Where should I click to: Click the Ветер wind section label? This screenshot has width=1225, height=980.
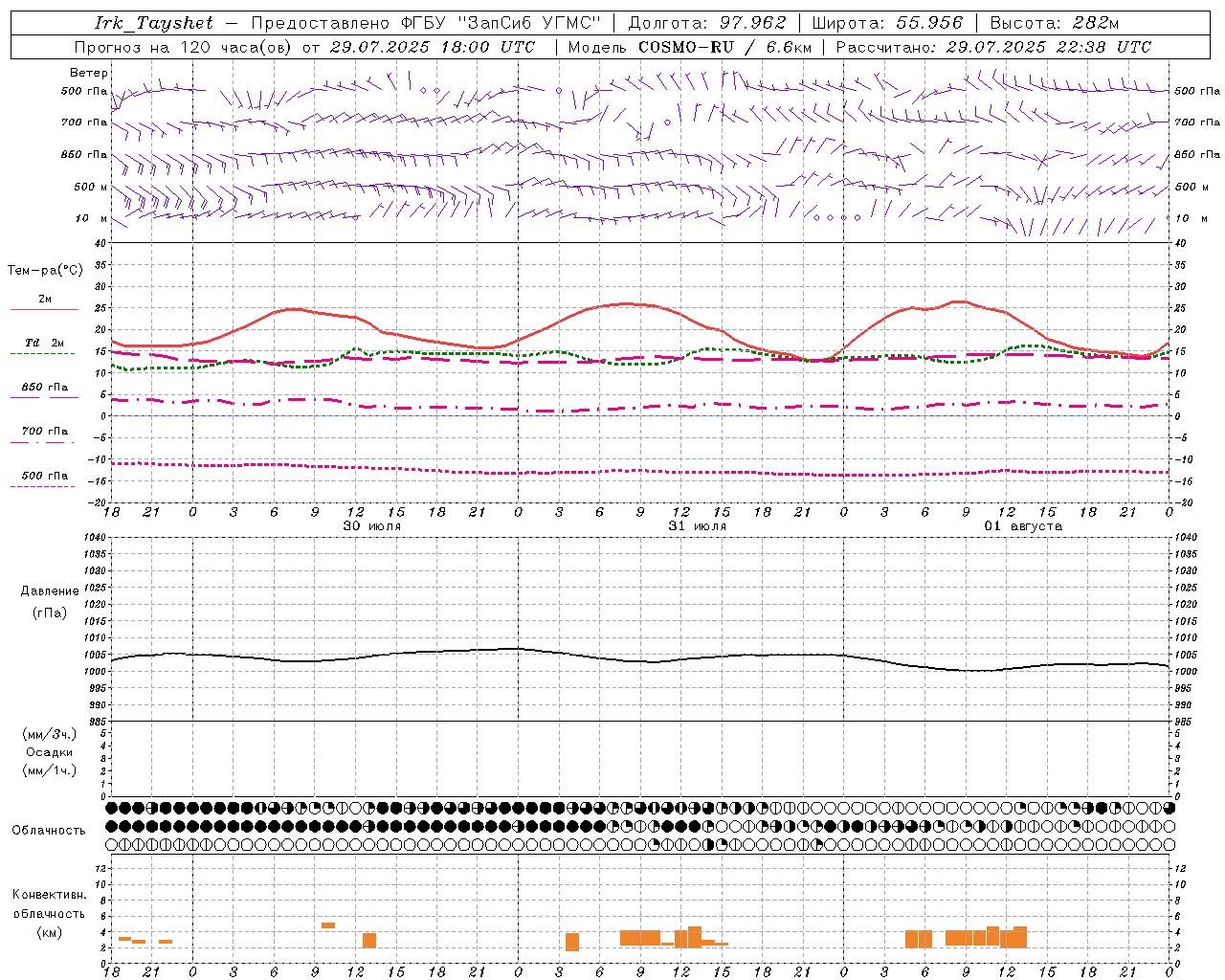point(89,73)
